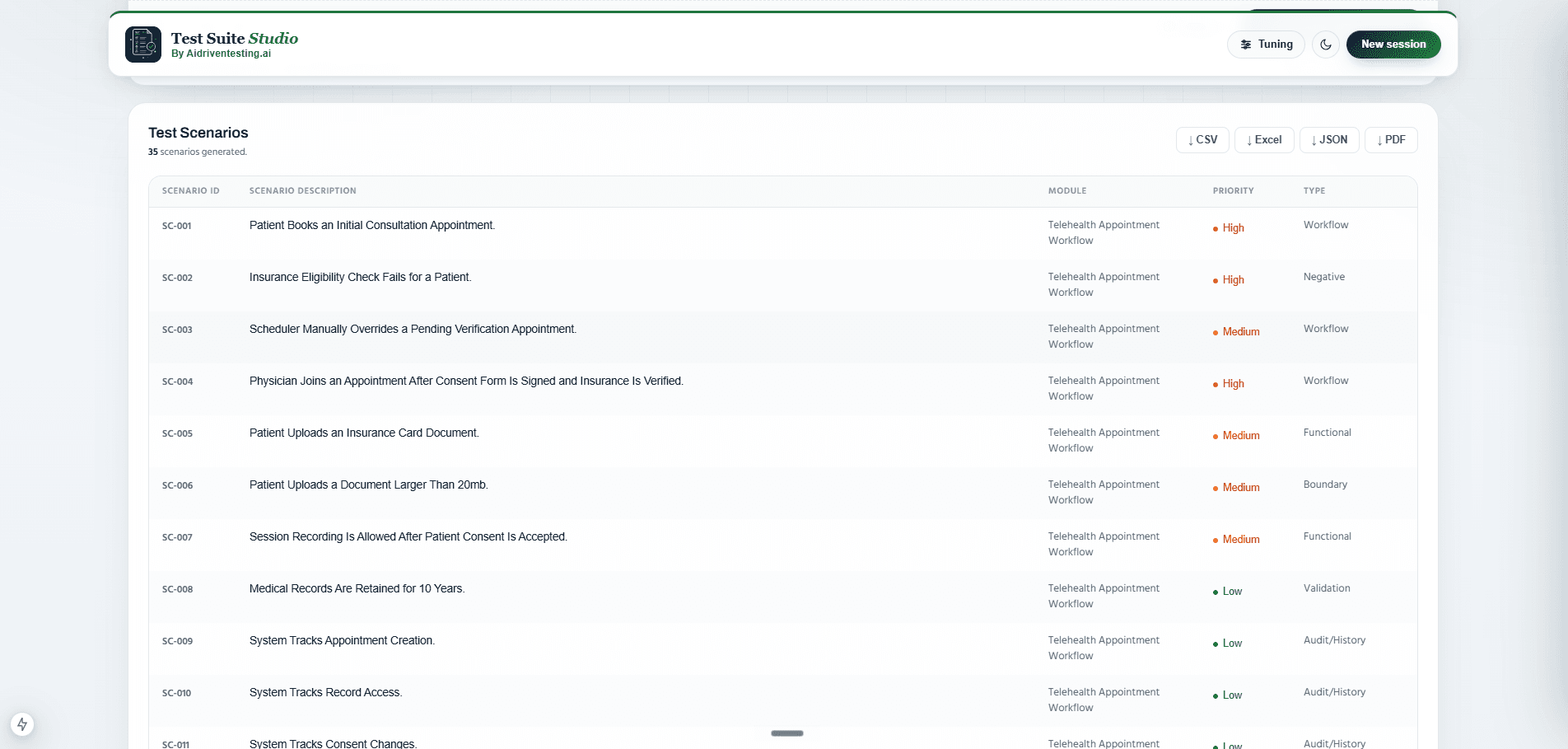Download scenarios as Excel

pos(1264,140)
